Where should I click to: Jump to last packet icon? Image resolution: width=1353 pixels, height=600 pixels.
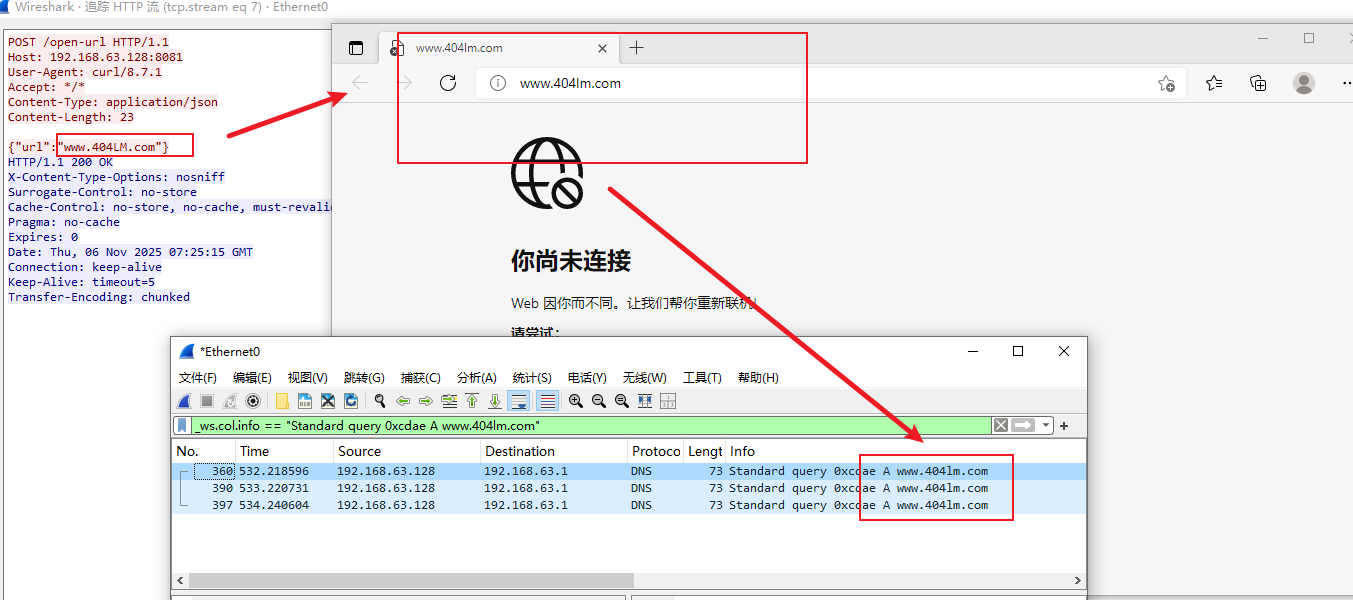point(495,401)
